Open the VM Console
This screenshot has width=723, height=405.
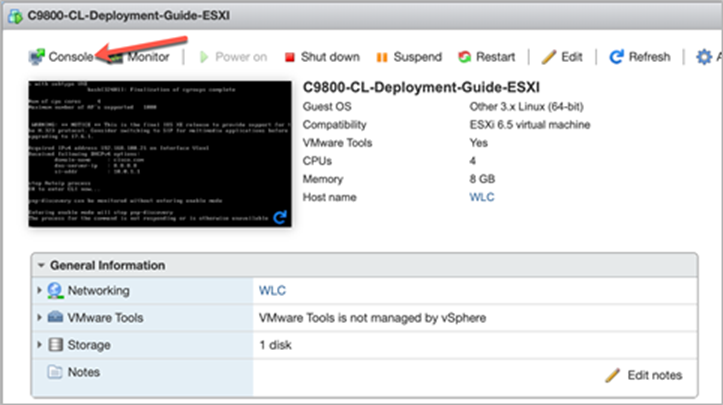tap(61, 57)
